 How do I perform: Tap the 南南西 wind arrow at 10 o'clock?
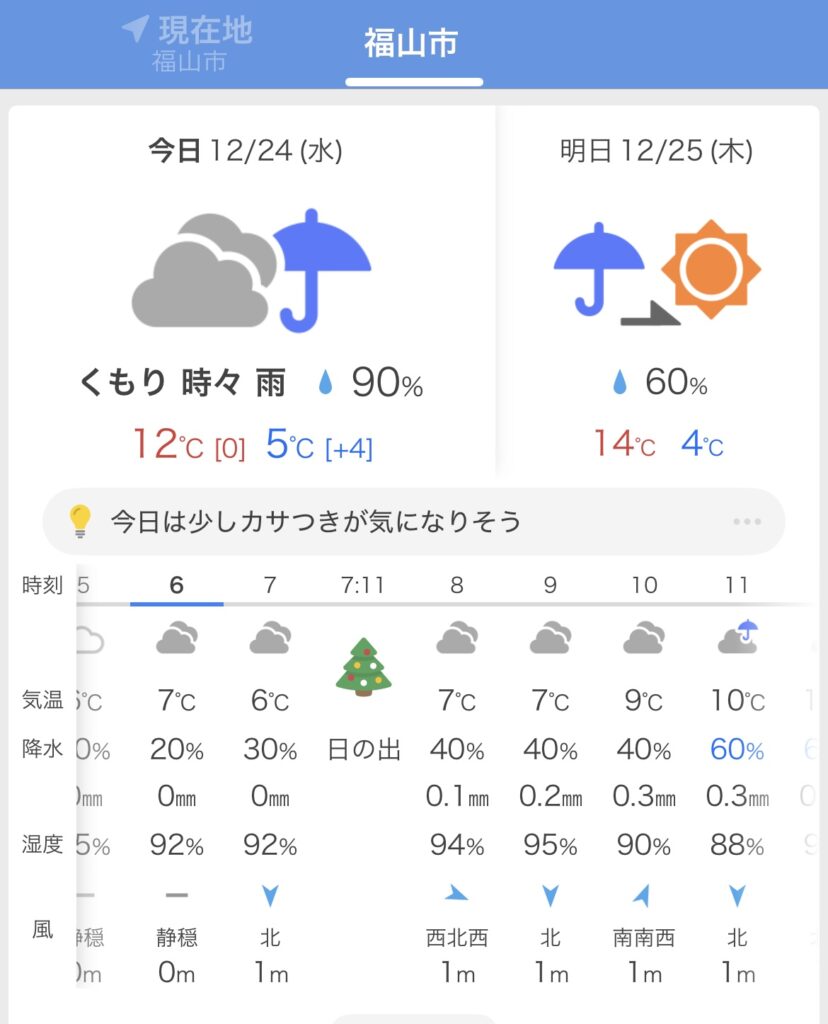pos(644,894)
